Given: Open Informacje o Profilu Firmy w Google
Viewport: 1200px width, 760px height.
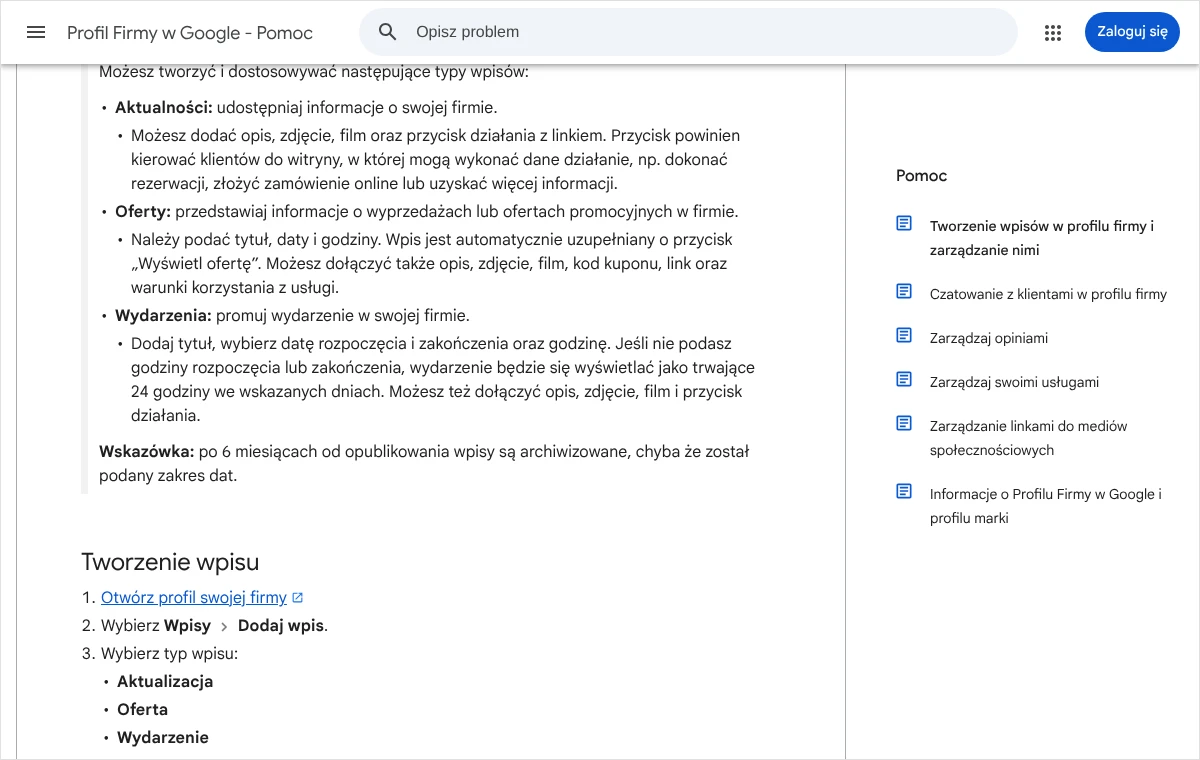Looking at the screenshot, I should pos(1046,506).
